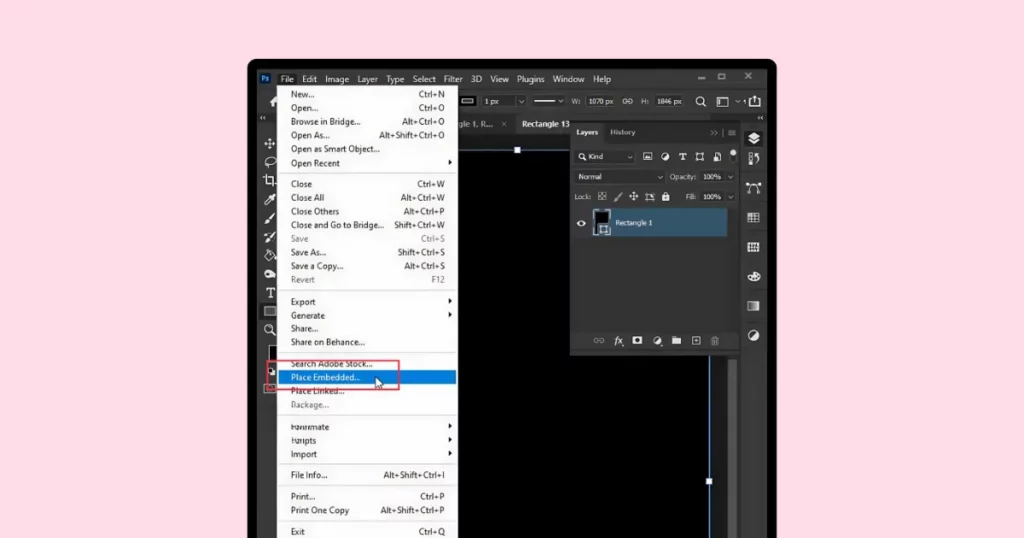The image size is (1024, 538).
Task: Choose Print One Copy entry
Action: [367, 510]
